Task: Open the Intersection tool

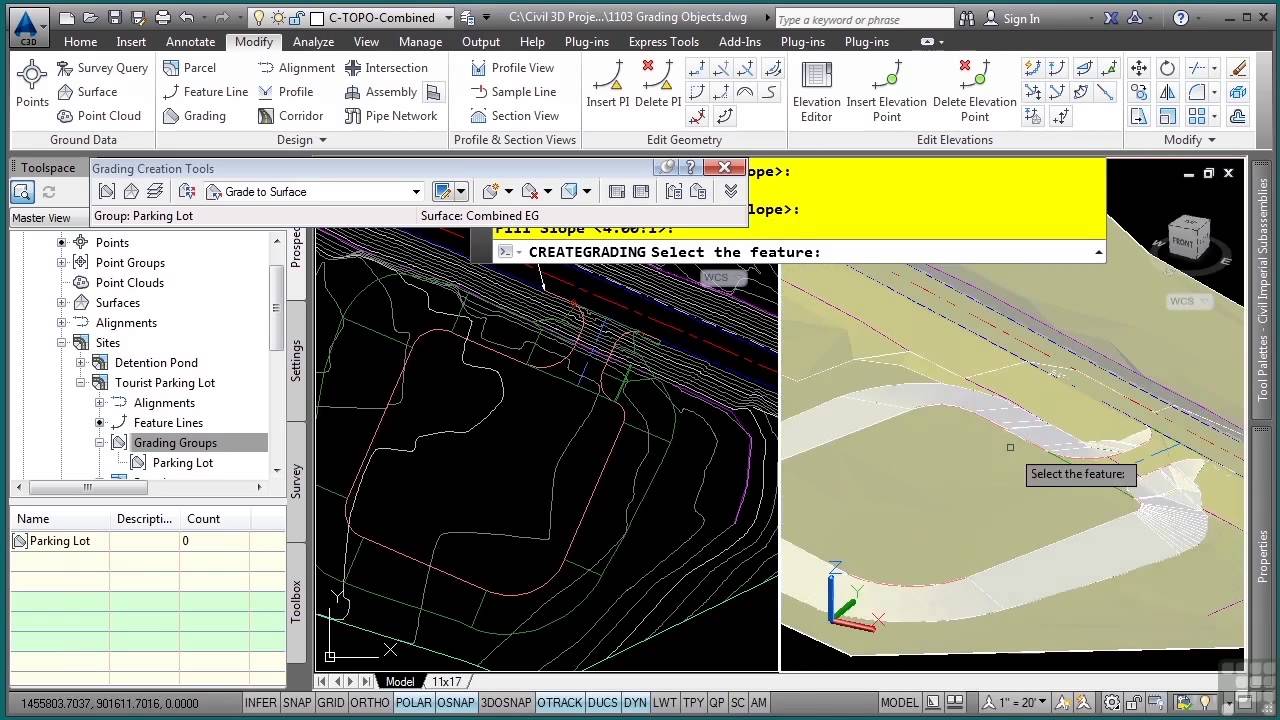Action: pyautogui.click(x=386, y=68)
